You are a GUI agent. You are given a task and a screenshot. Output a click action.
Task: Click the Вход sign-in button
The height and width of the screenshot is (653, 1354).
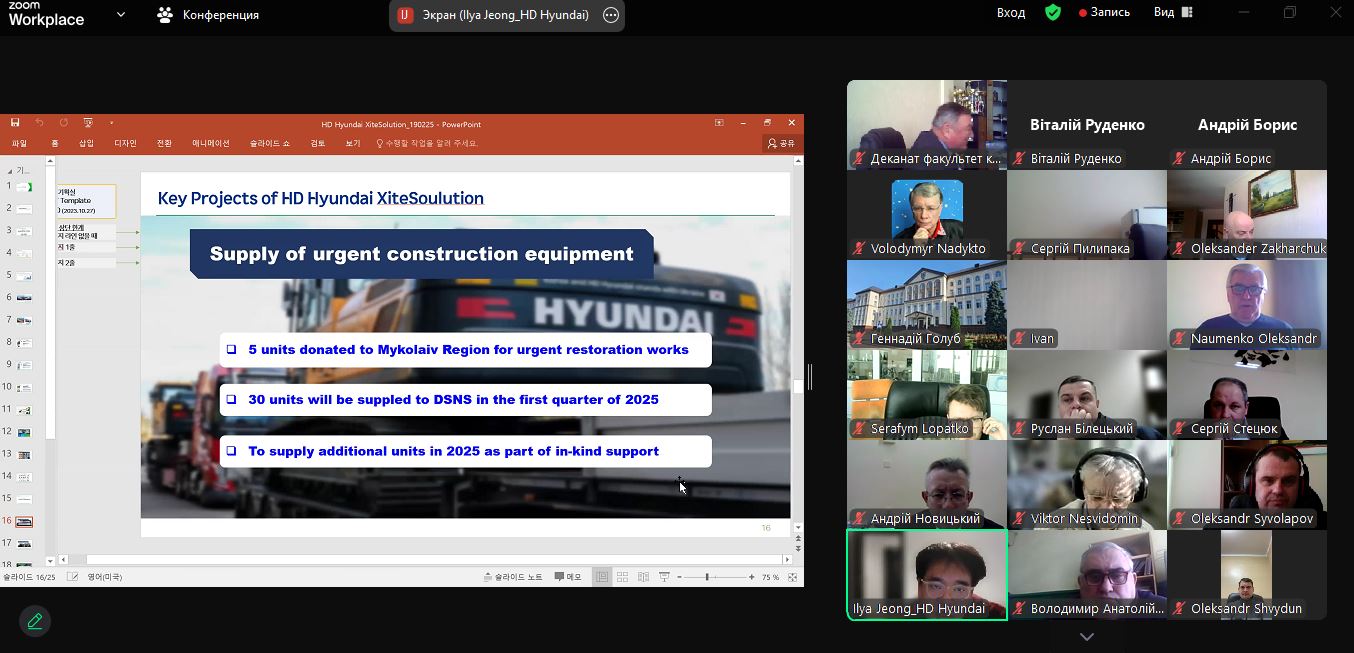[x=1011, y=12]
